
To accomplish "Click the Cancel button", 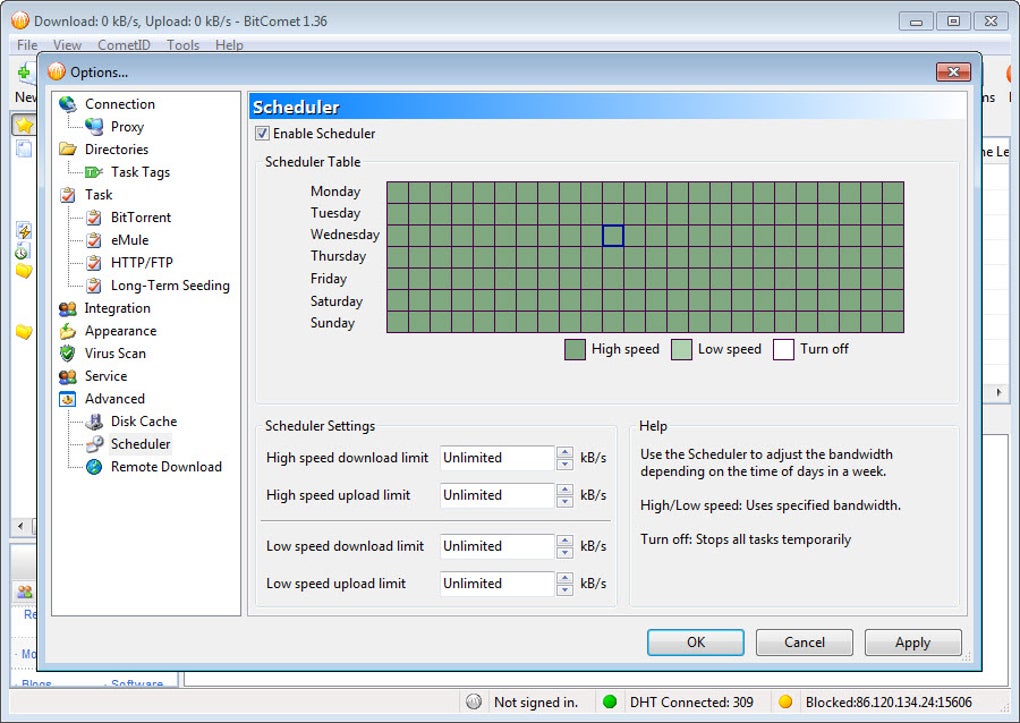I will [804, 642].
